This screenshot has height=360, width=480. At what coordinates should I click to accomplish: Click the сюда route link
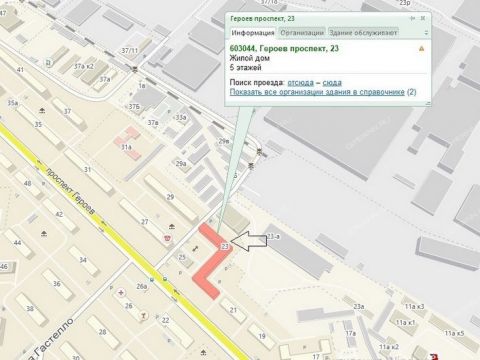(x=332, y=82)
